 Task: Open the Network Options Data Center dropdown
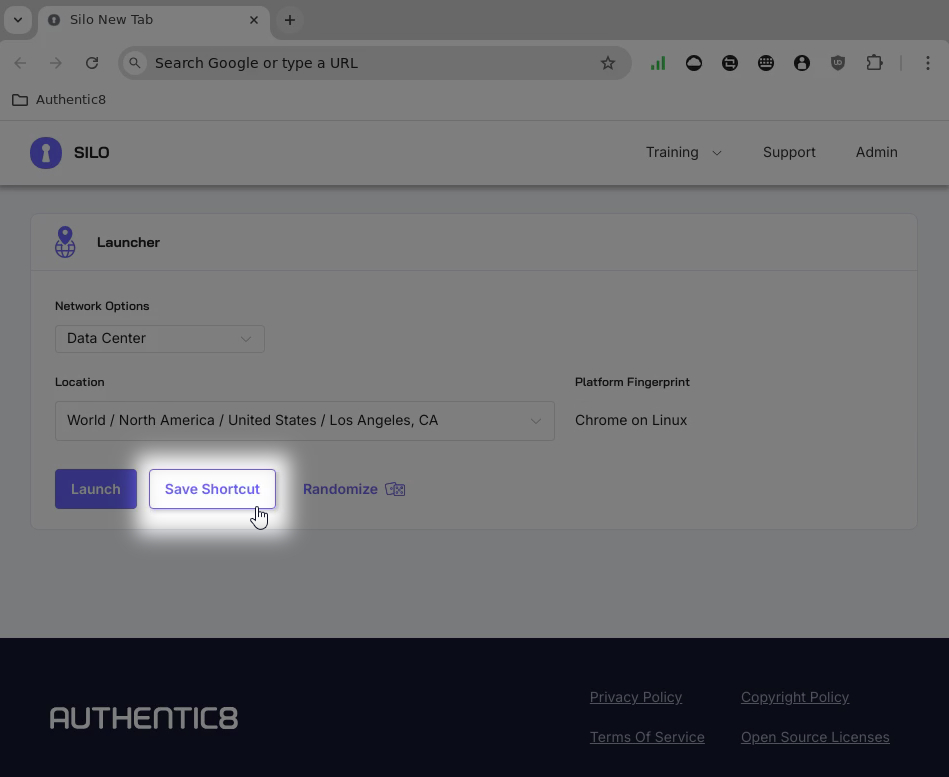pyautogui.click(x=160, y=339)
